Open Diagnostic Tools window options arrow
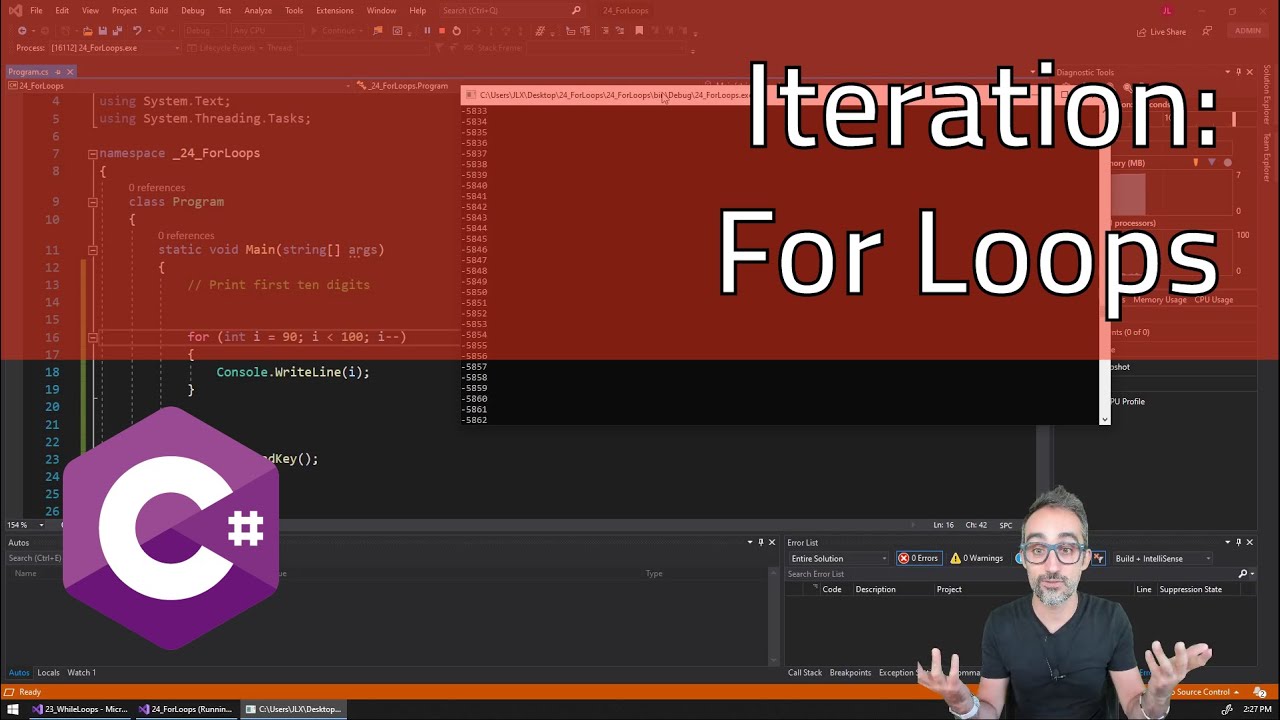The width and height of the screenshot is (1280, 720). pyautogui.click(x=1226, y=72)
